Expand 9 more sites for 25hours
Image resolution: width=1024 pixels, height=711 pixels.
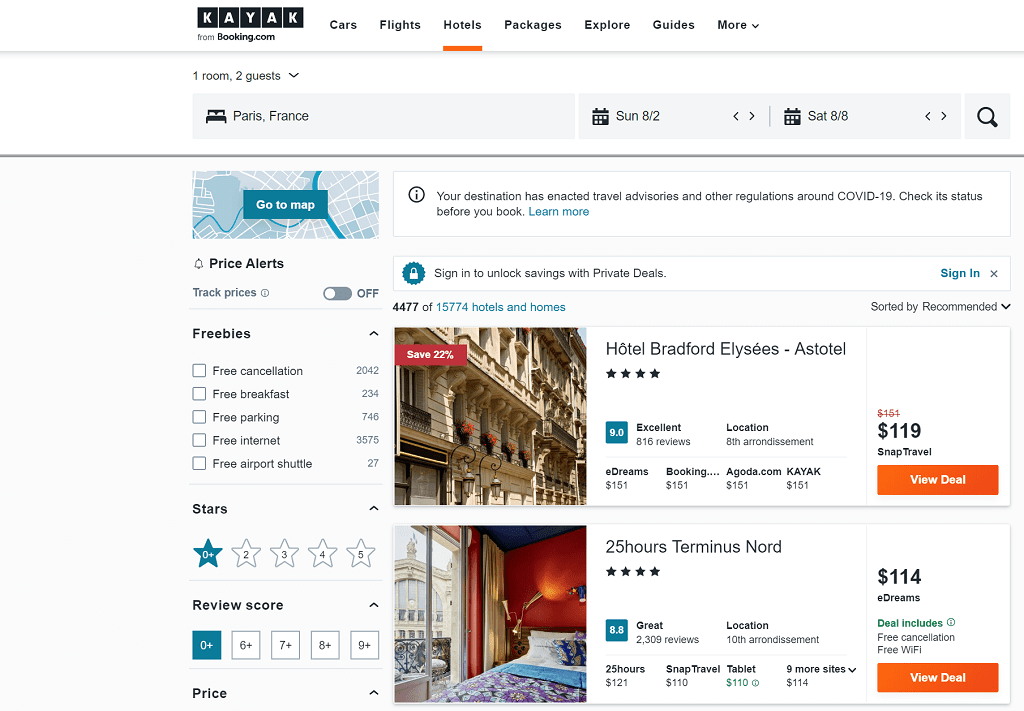click(821, 669)
